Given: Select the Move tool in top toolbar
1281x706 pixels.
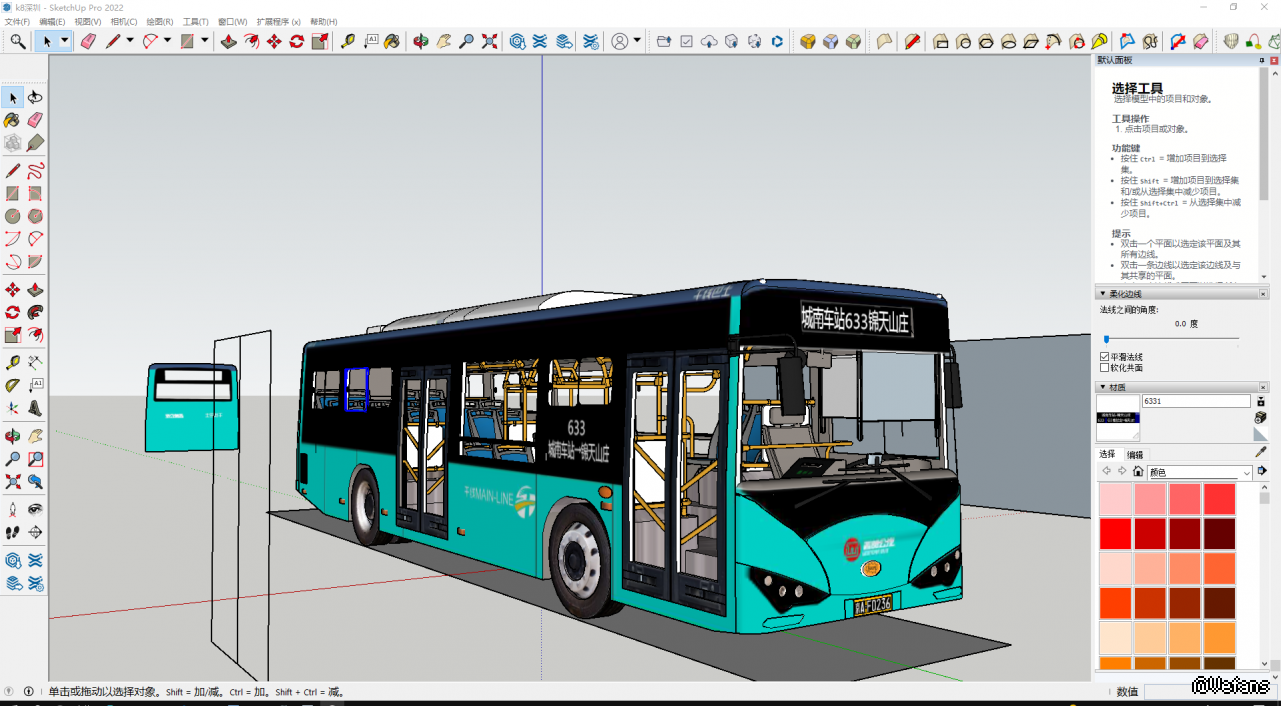Looking at the screenshot, I should click(x=274, y=41).
